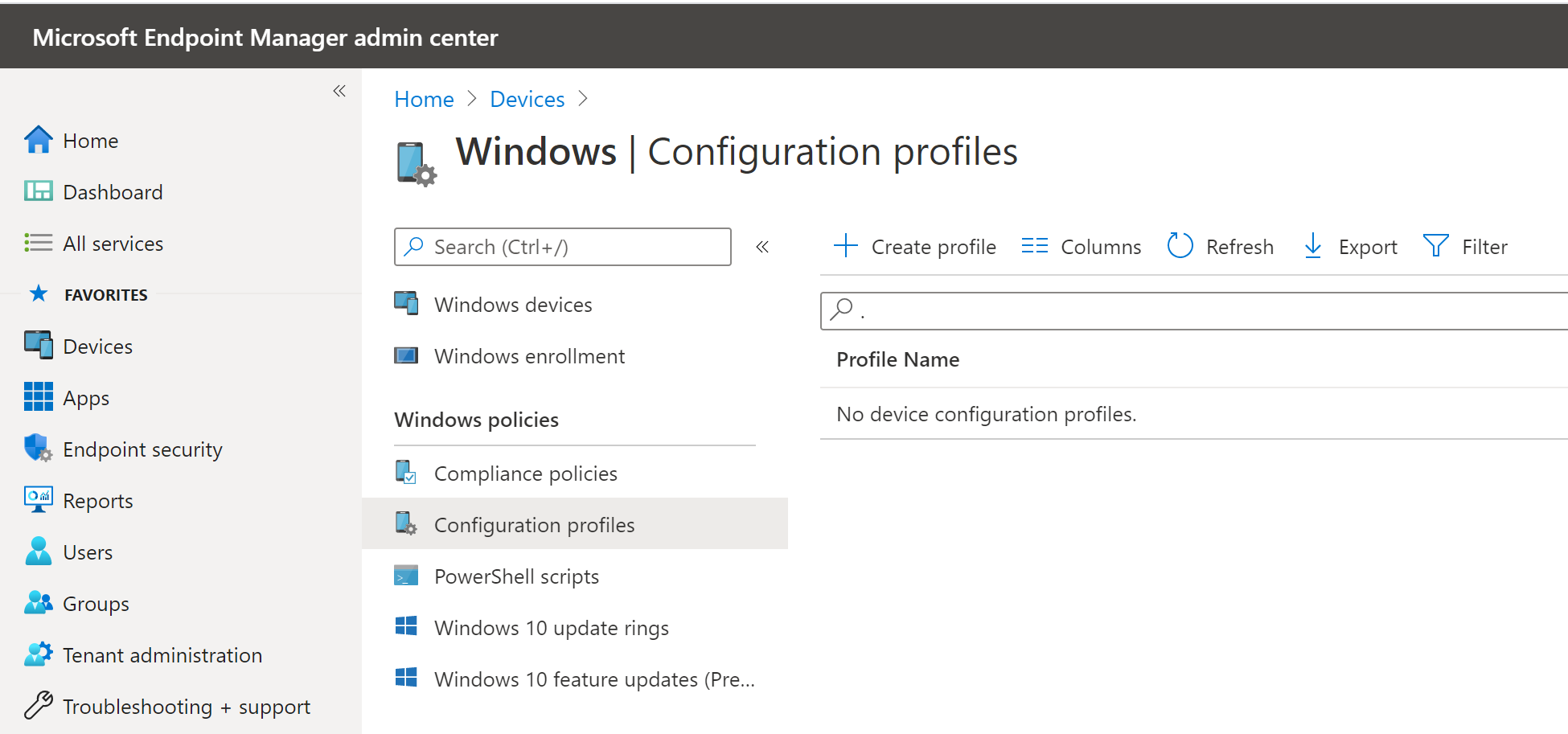Click the Profile Name column header
The height and width of the screenshot is (734, 1568).
click(897, 359)
